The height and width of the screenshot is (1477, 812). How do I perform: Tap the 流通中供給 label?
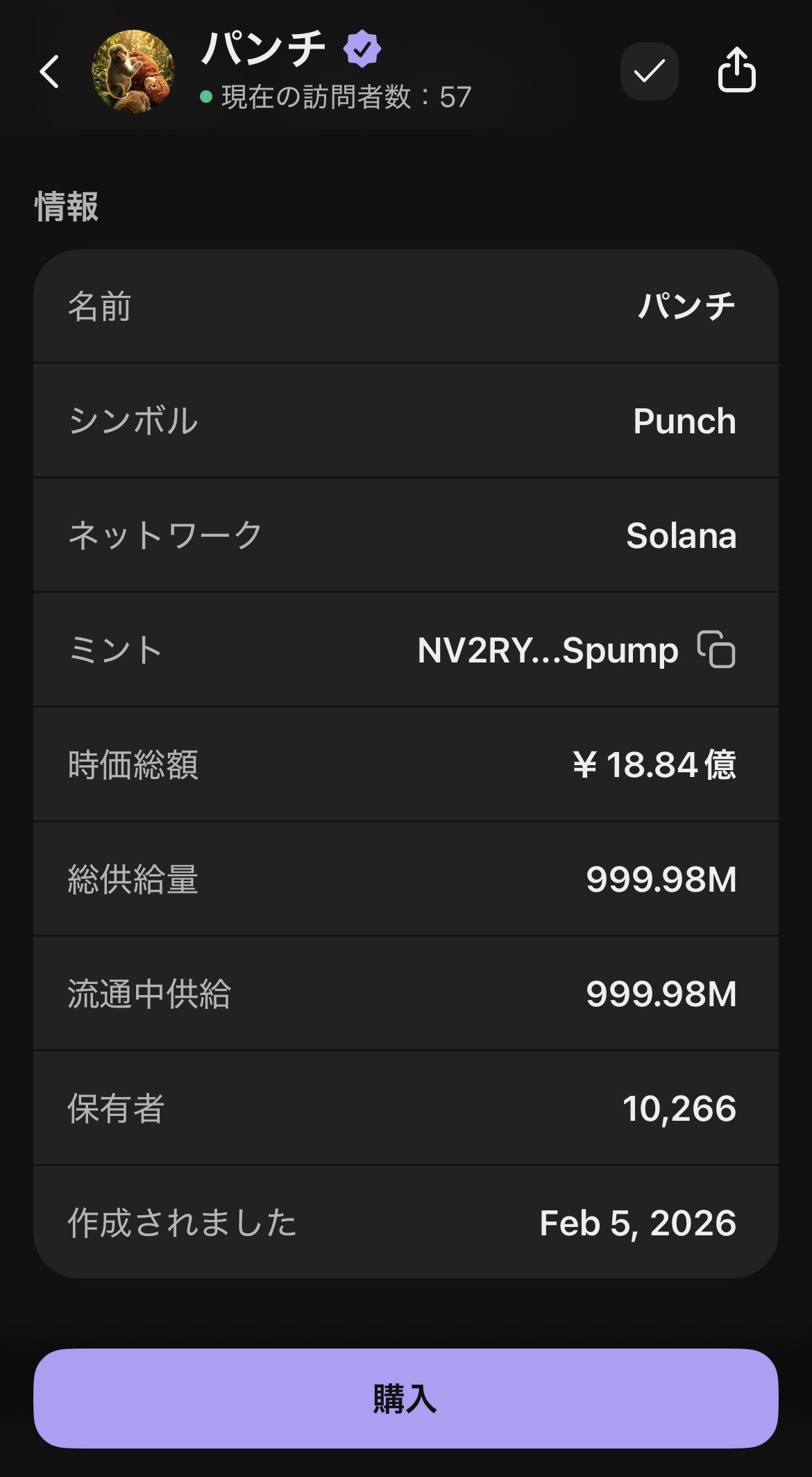tap(149, 994)
